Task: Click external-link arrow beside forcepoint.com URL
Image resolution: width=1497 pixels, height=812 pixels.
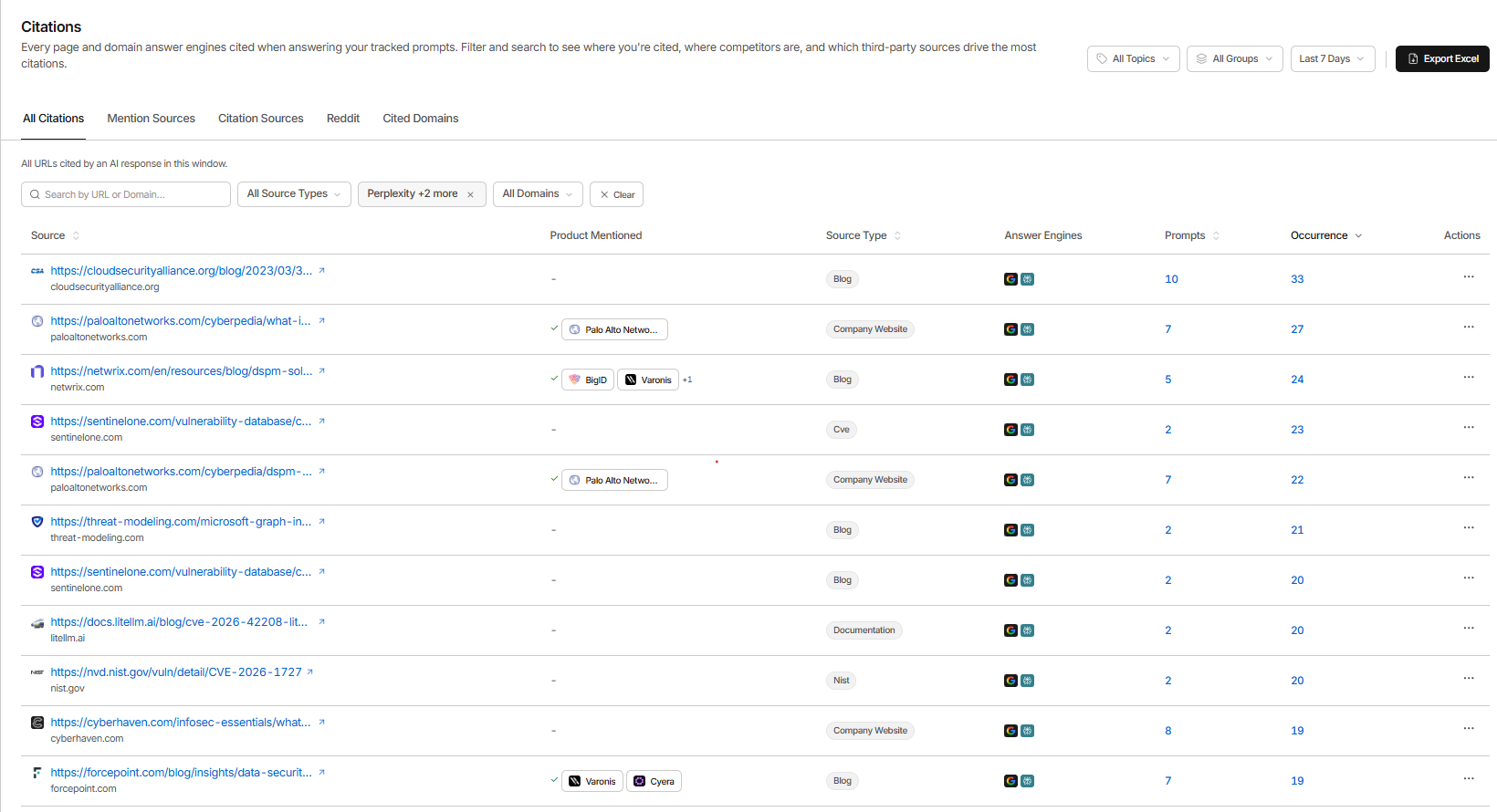Action: pos(321,772)
